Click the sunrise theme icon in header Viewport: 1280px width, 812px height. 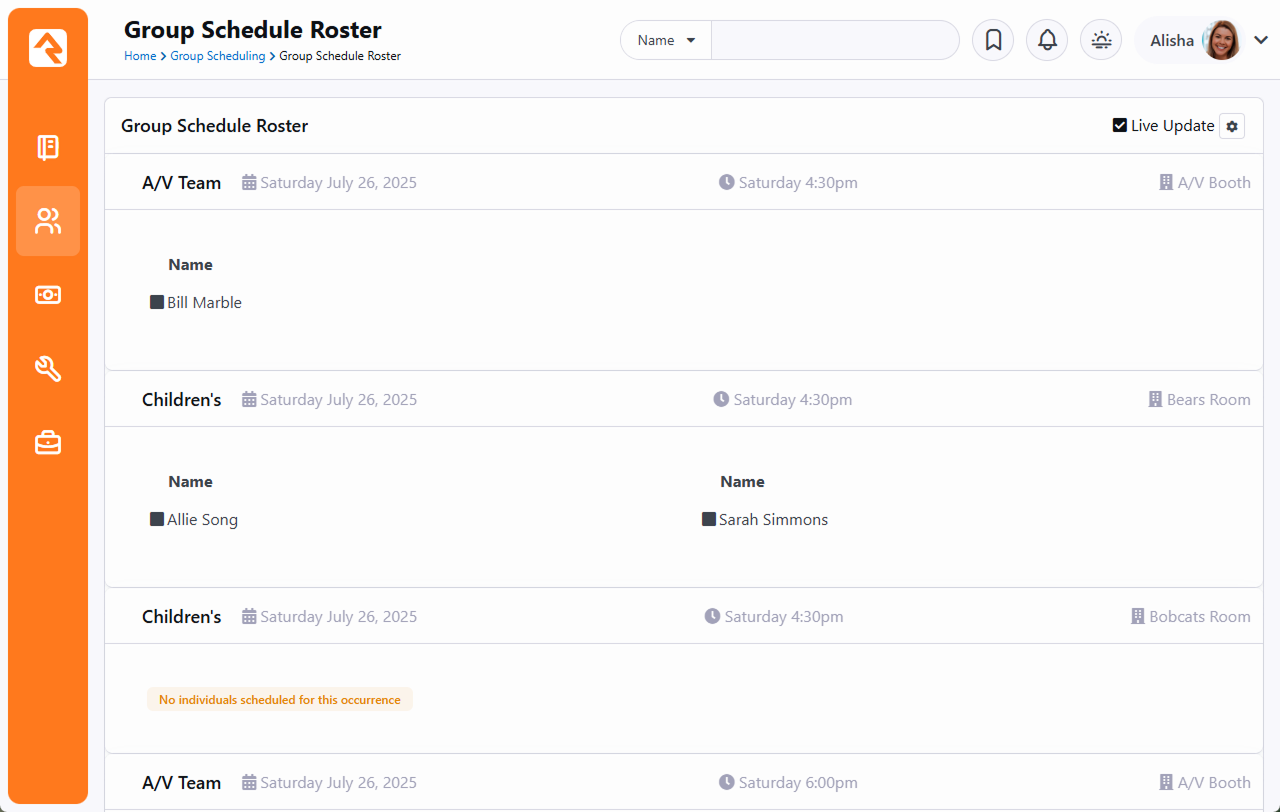tap(1101, 41)
